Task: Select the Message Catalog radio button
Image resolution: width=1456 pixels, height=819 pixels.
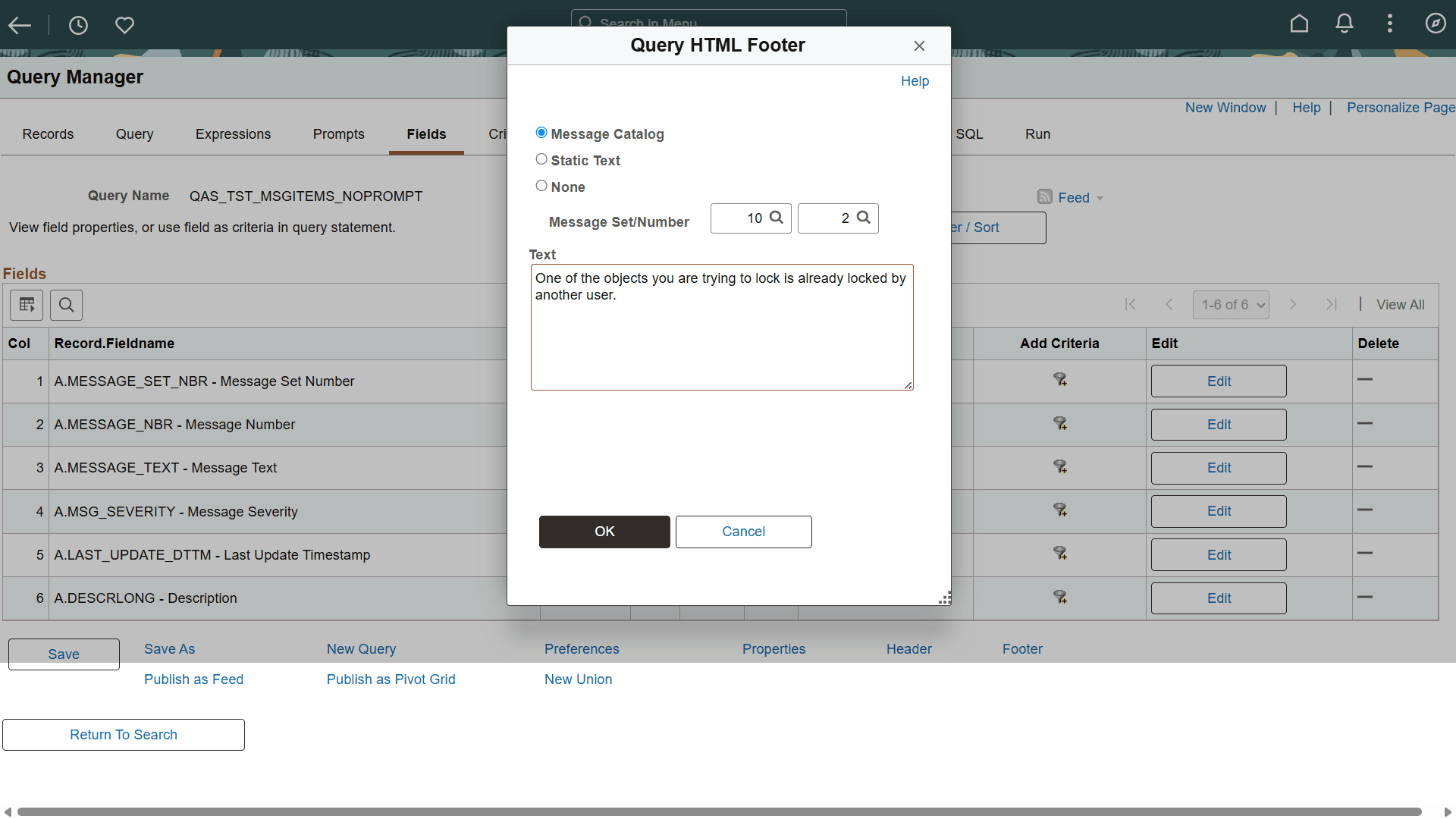Action: tap(541, 132)
